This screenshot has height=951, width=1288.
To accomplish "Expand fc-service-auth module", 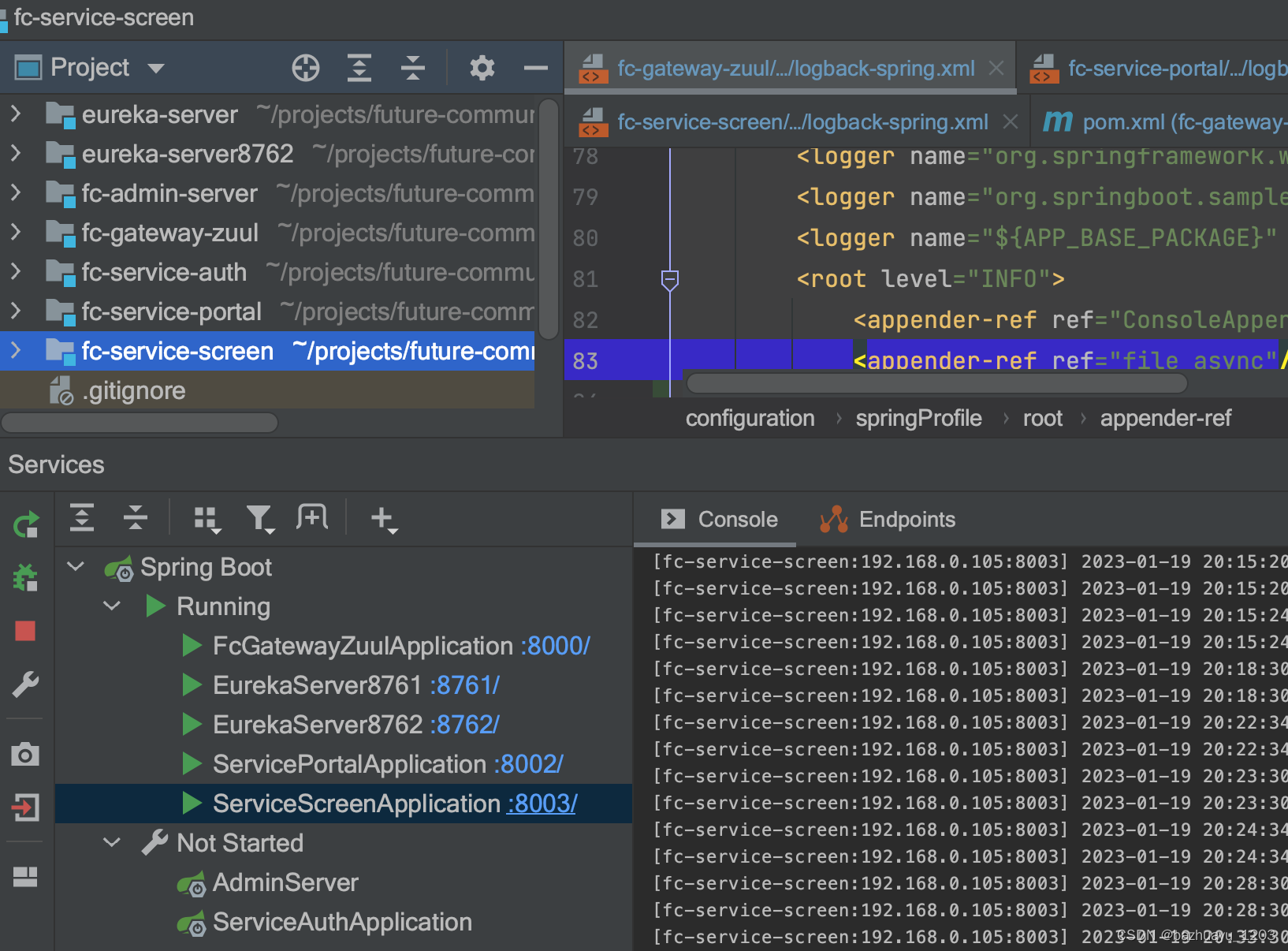I will [16, 272].
